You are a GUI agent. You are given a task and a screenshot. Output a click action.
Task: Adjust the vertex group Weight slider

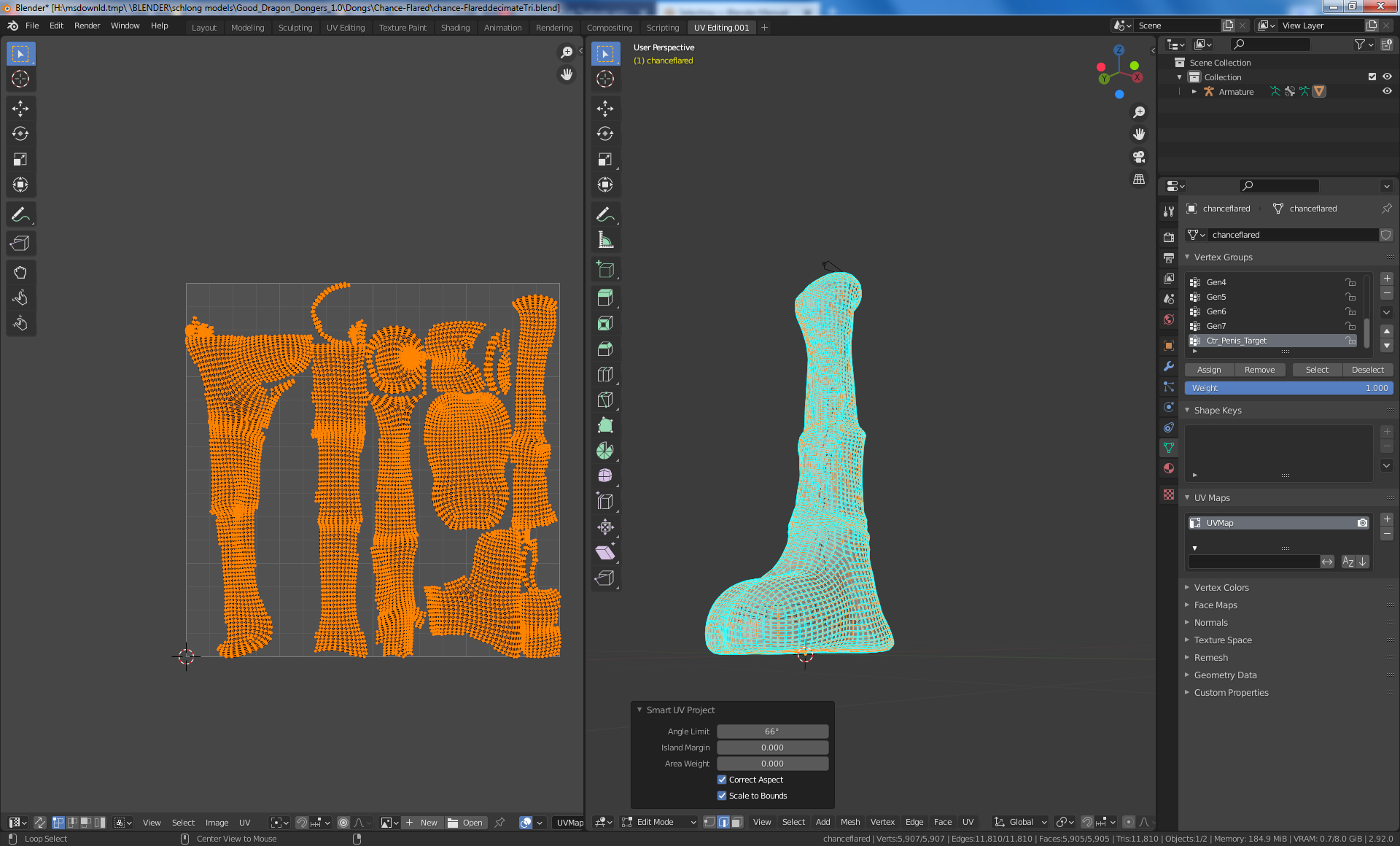click(x=1288, y=388)
